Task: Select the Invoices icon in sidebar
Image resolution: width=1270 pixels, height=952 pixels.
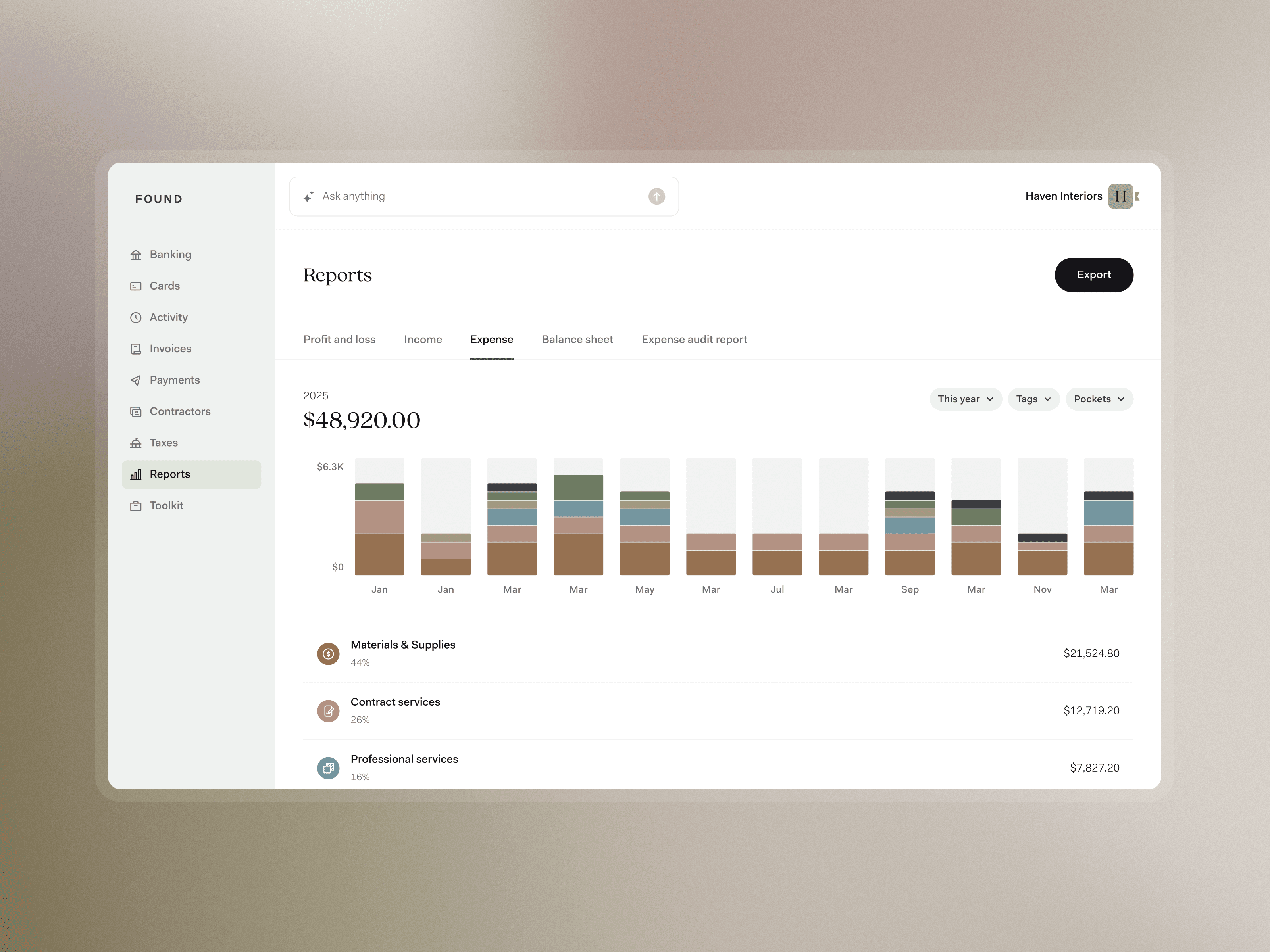Action: point(135,349)
